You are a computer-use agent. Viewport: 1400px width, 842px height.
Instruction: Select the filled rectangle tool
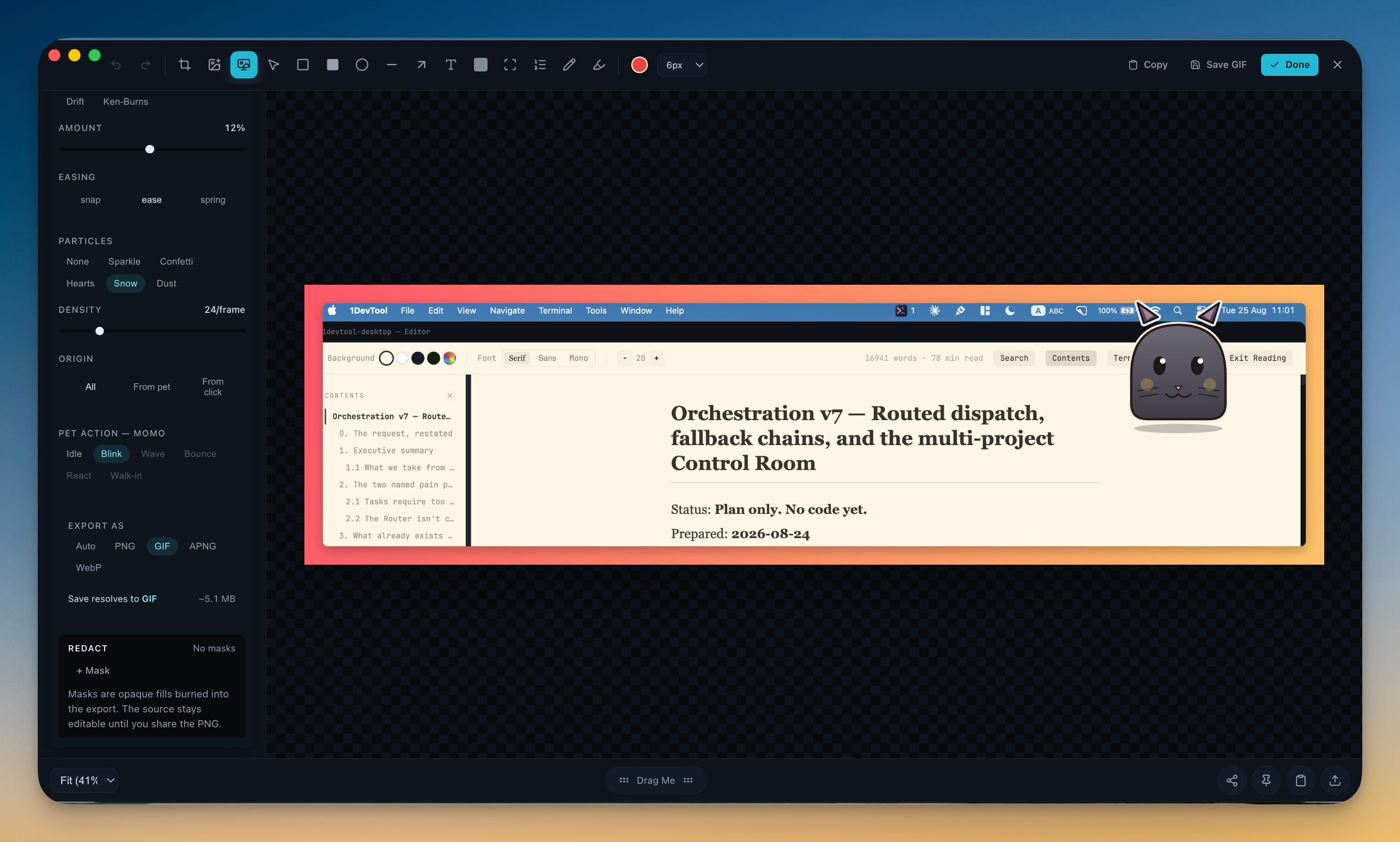click(332, 65)
